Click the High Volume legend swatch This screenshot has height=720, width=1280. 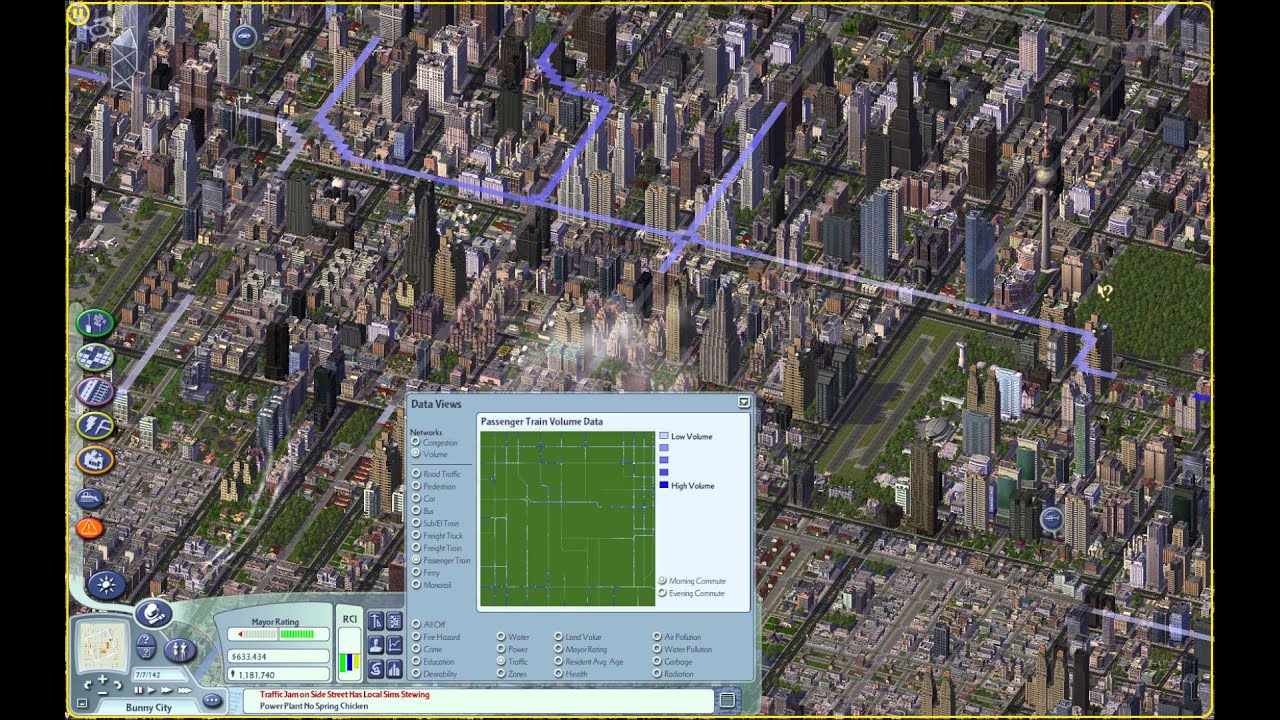(664, 485)
